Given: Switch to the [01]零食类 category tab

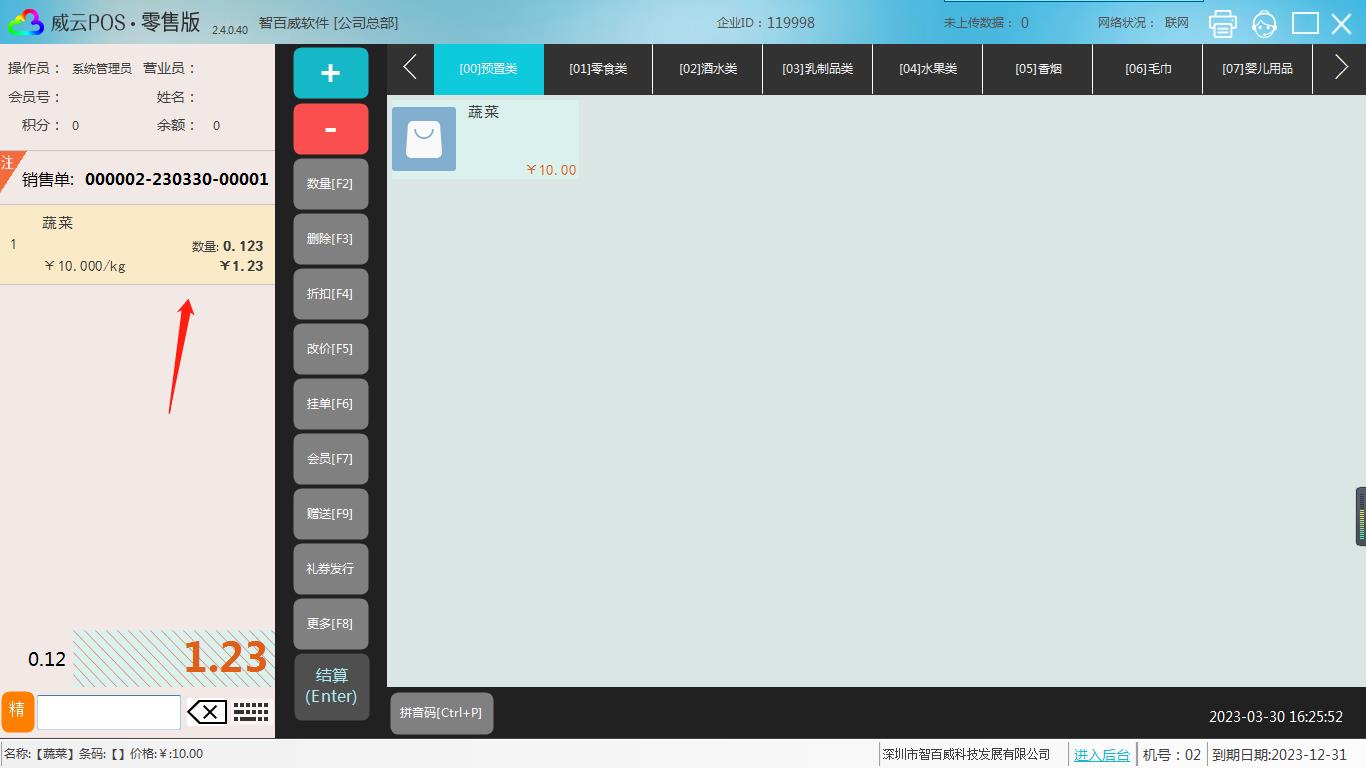Looking at the screenshot, I should (598, 69).
